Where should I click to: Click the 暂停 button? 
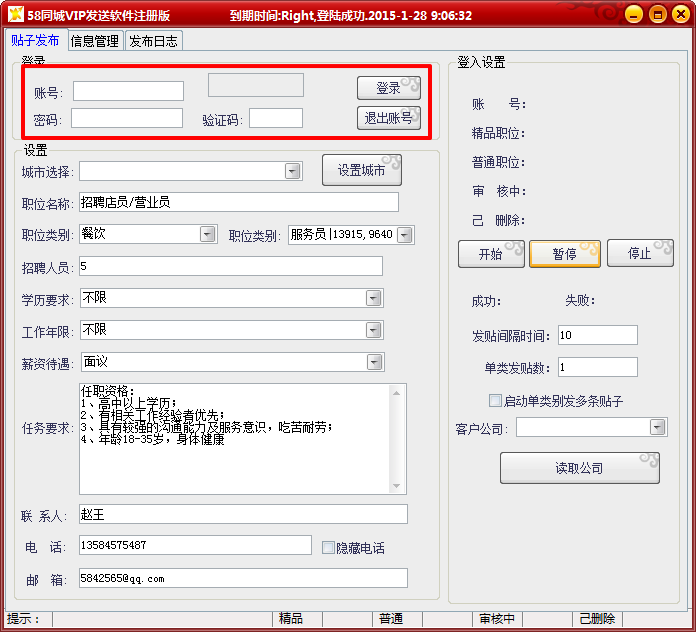click(x=565, y=253)
